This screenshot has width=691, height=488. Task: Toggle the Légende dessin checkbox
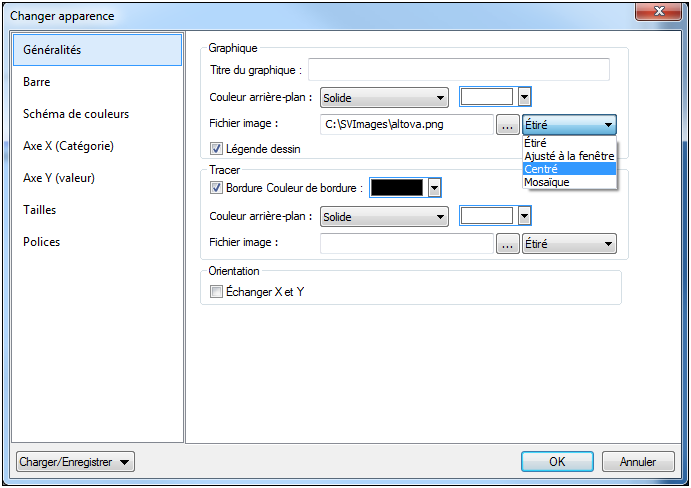point(216,149)
